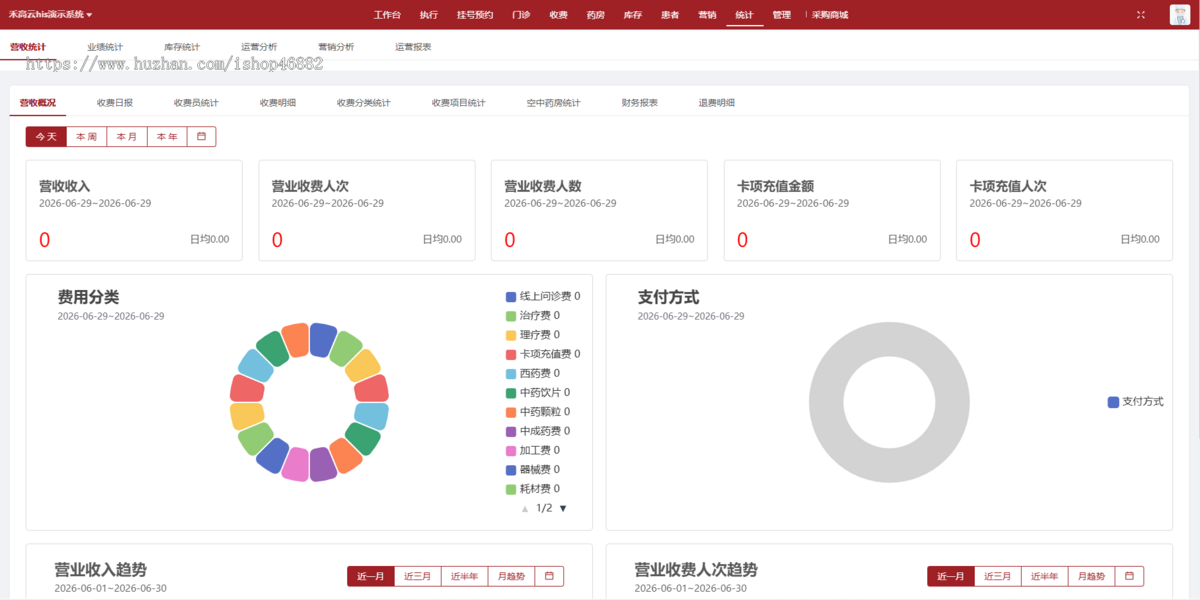Select 近三月 in 营业收费人次趋势
Viewport: 1200px width, 600px height.
[x=998, y=576]
